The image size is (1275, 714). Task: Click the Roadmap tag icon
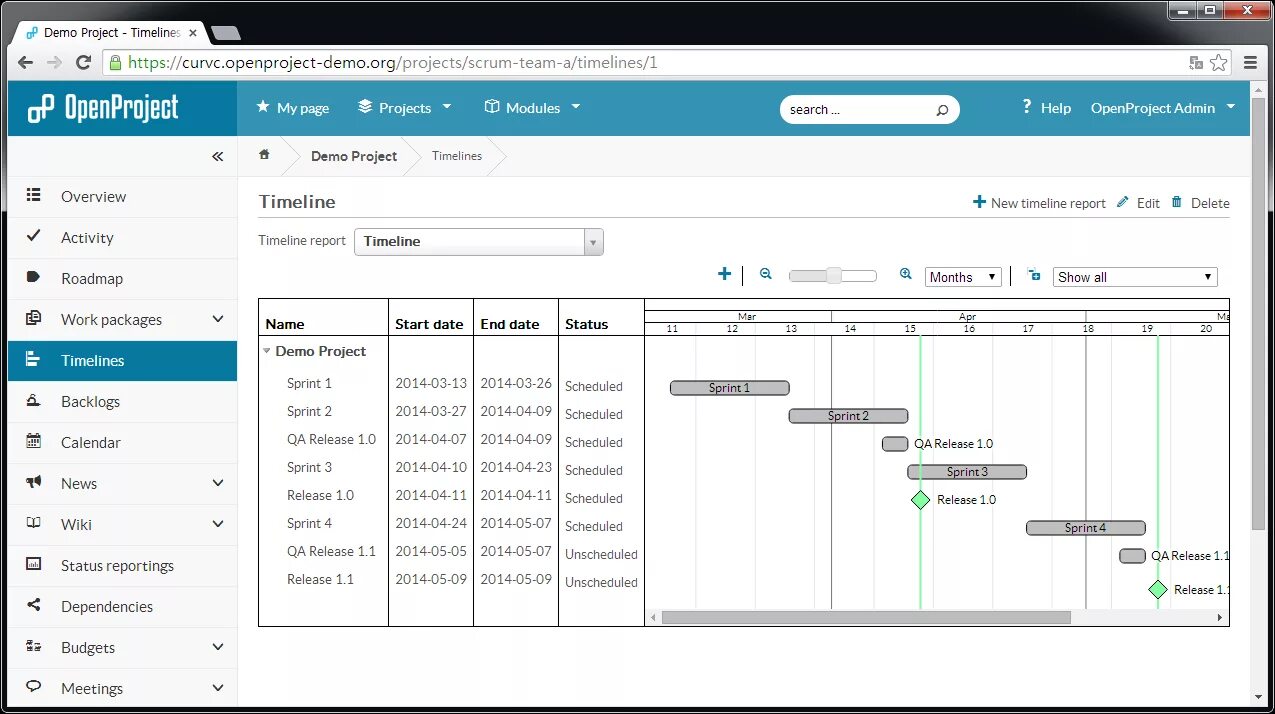(x=34, y=278)
